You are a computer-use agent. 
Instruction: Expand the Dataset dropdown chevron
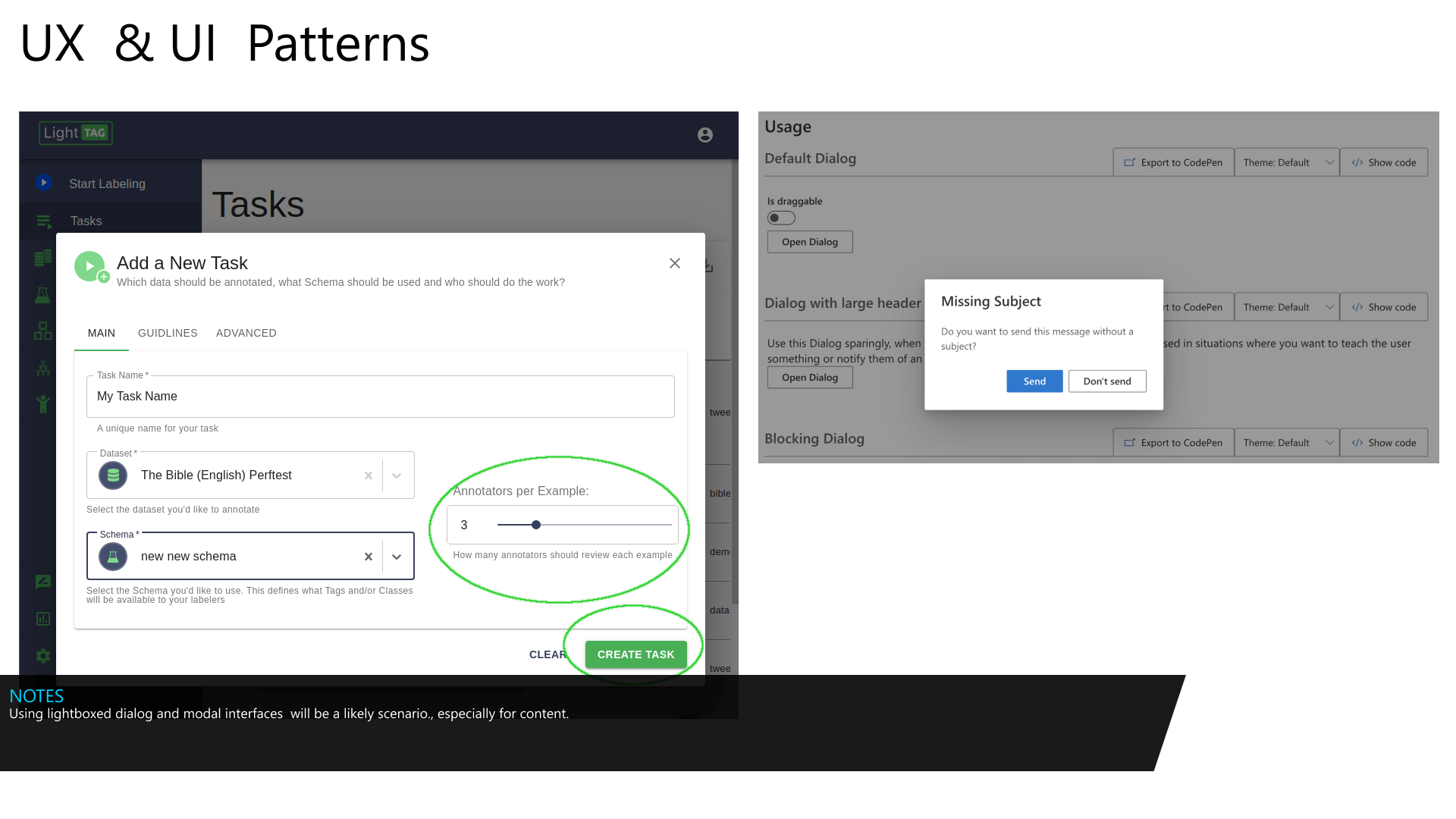pos(397,475)
